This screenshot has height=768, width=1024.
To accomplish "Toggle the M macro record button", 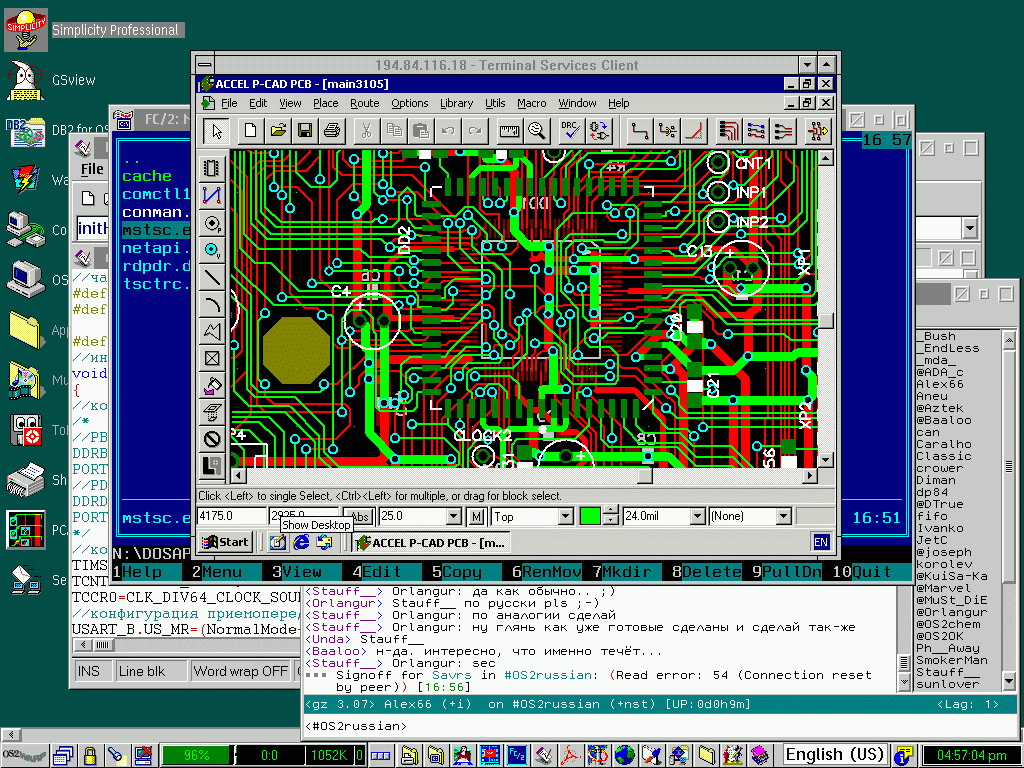I will [x=477, y=517].
